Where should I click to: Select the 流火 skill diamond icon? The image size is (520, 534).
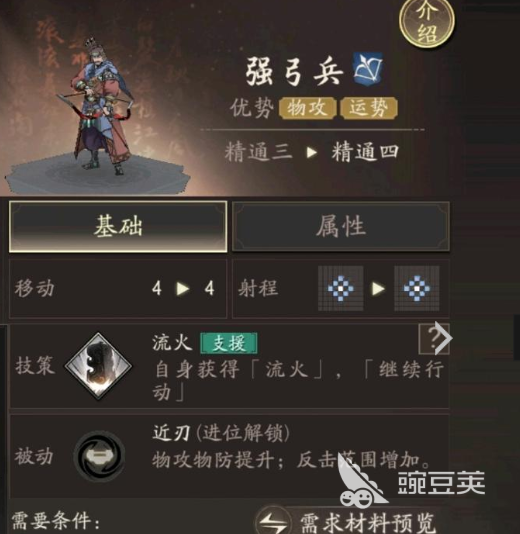tap(98, 365)
